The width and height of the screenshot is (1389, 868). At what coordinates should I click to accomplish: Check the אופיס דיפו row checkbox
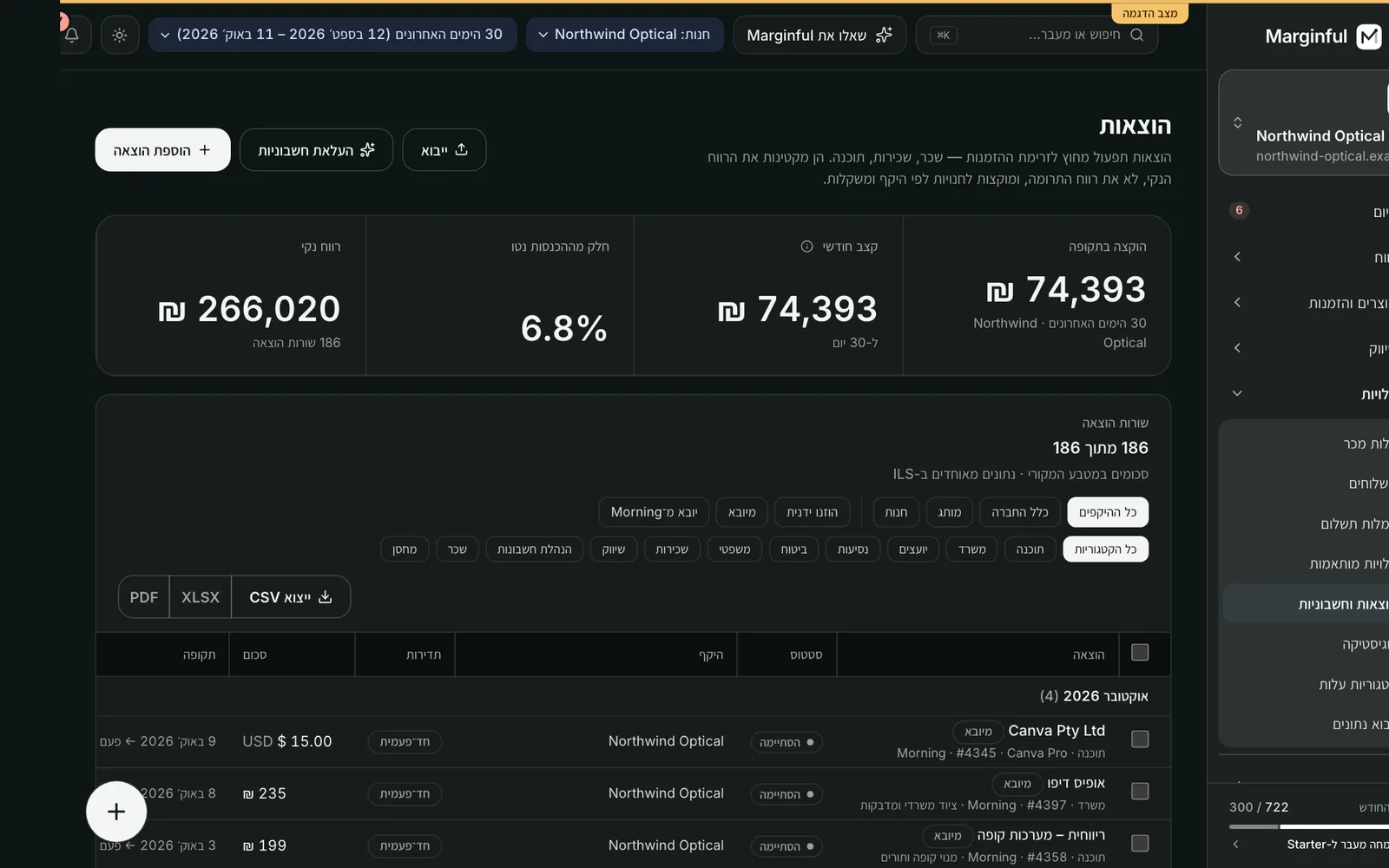pyautogui.click(x=1140, y=792)
